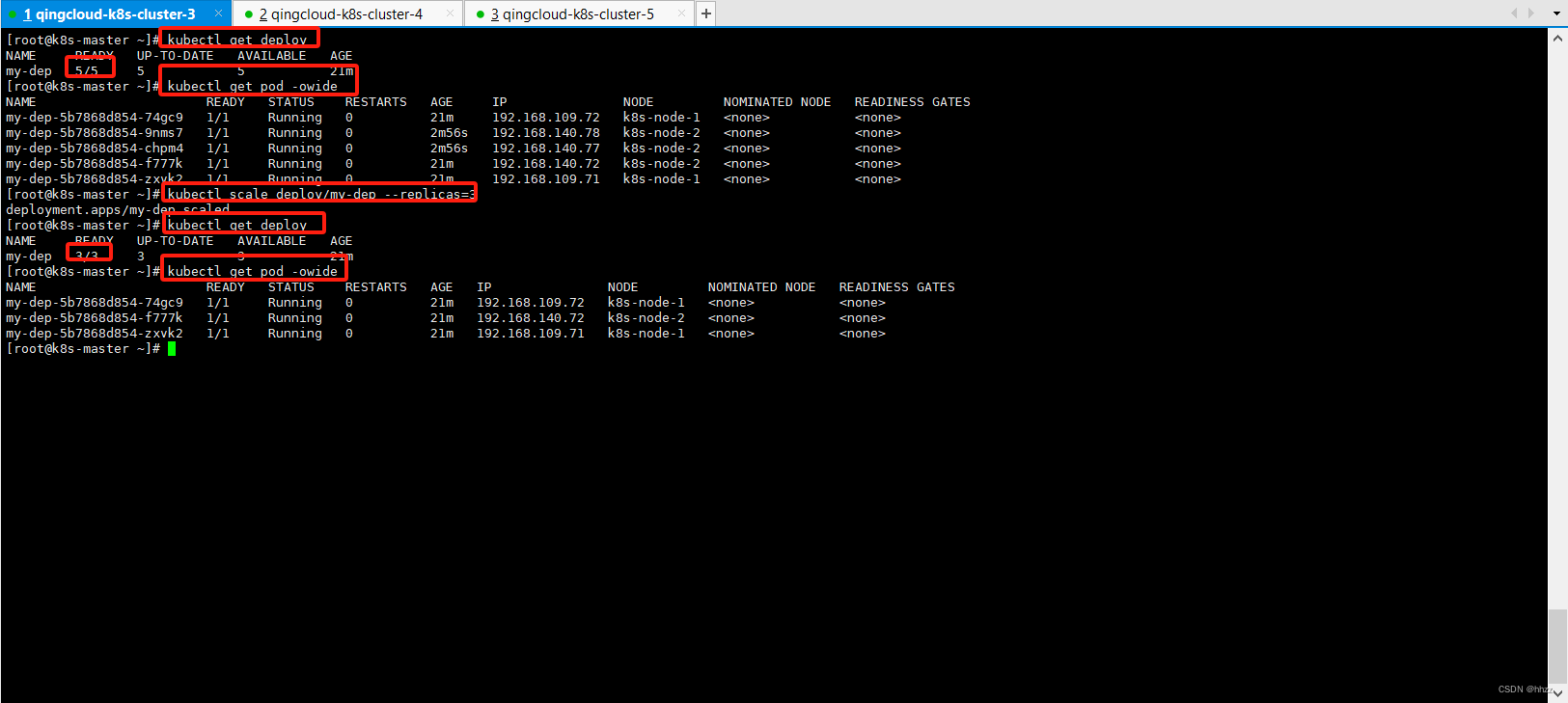Viewport: 1568px width, 703px height.
Task: Add a new session tab with the plus button
Action: pos(706,14)
